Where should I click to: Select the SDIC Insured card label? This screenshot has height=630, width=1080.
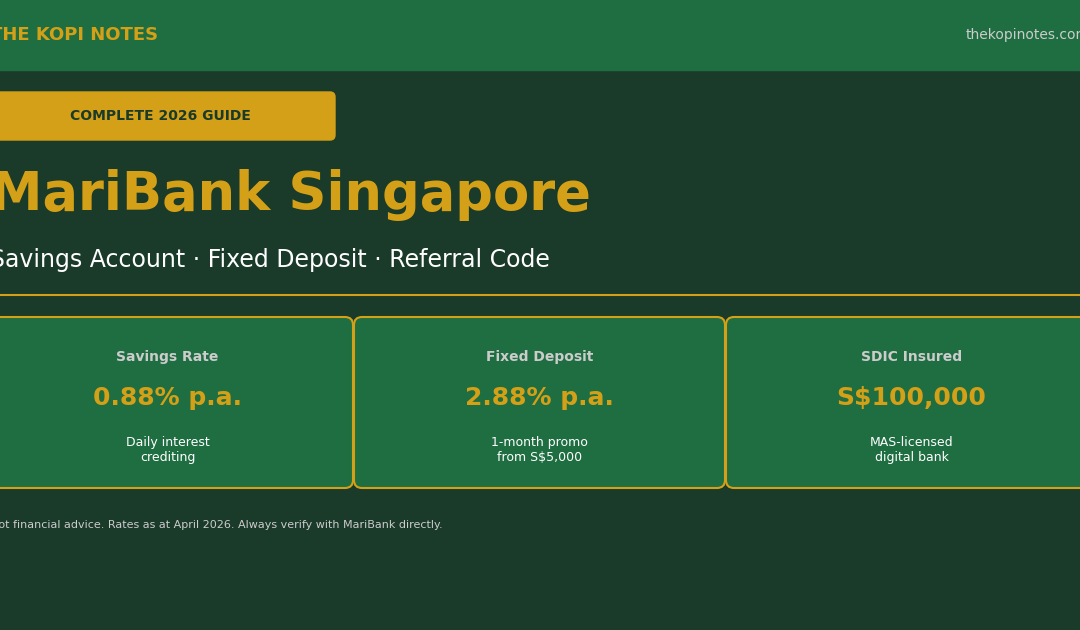(x=911, y=357)
